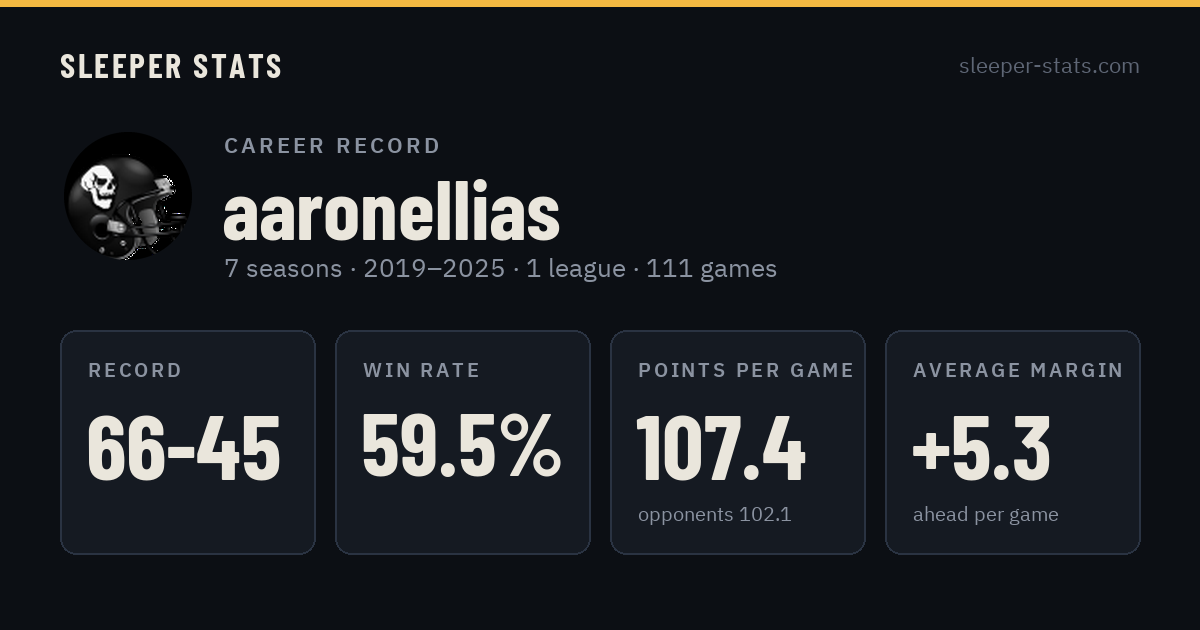Click the RECORD card label
This screenshot has height=630, width=1200.
pyautogui.click(x=135, y=370)
